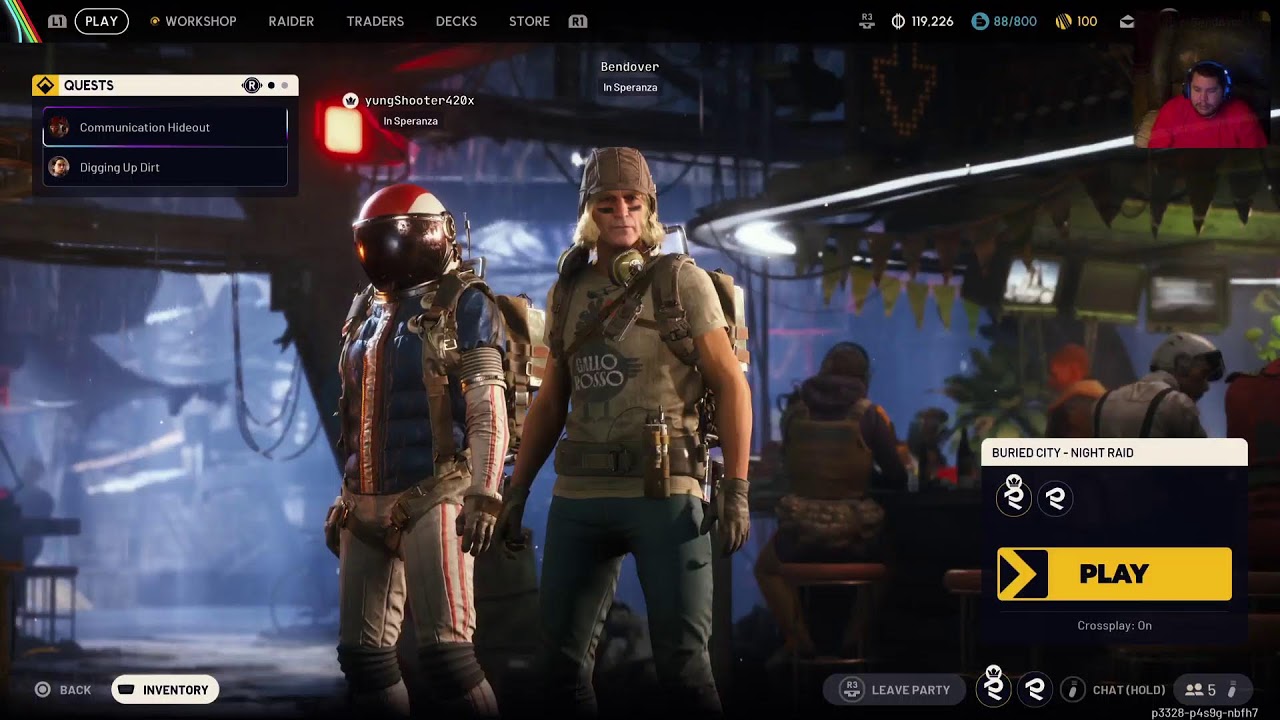Click the yellow Quests diamond icon

coord(44,85)
